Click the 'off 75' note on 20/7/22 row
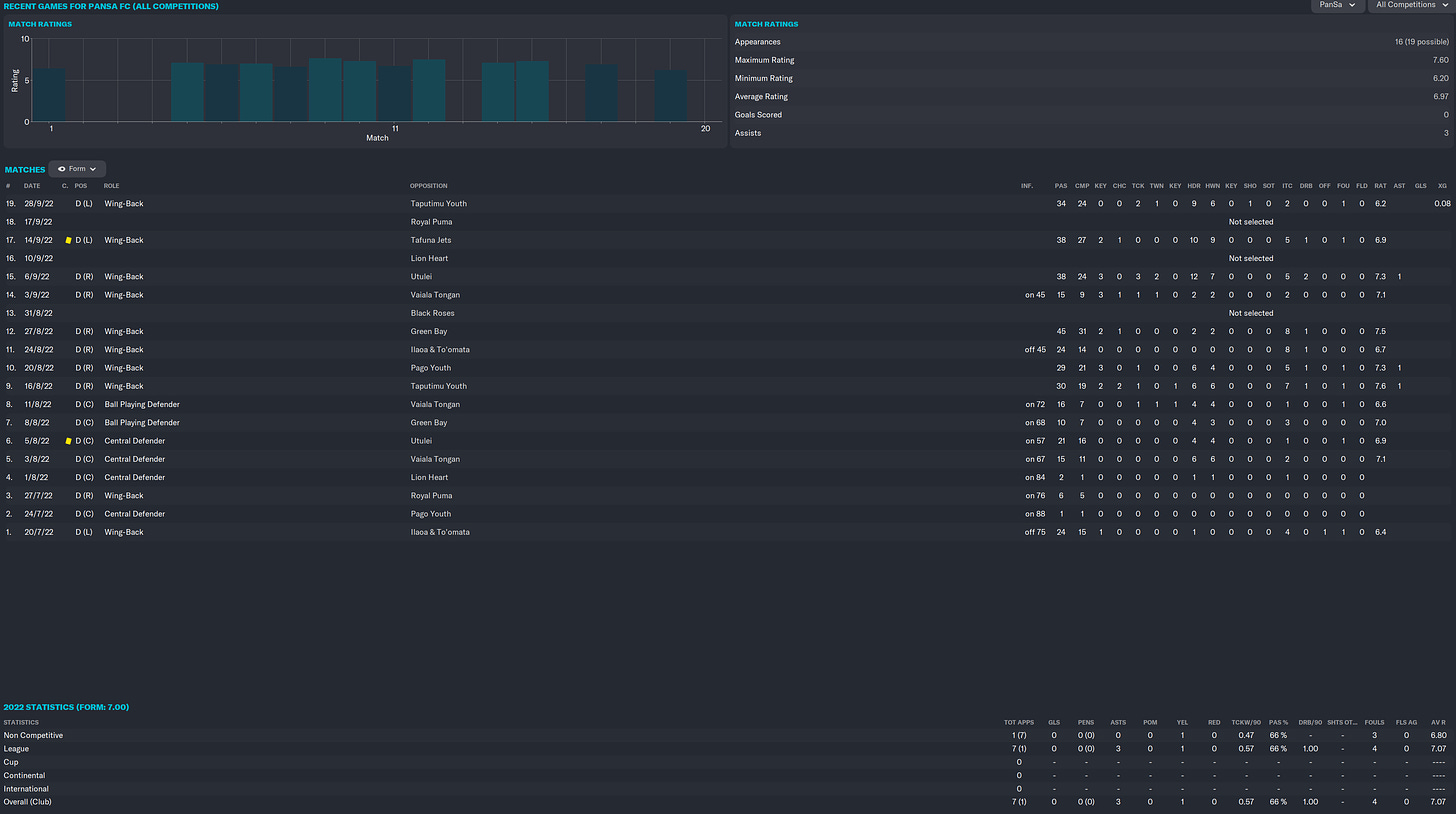This screenshot has width=1456, height=814. click(1034, 532)
